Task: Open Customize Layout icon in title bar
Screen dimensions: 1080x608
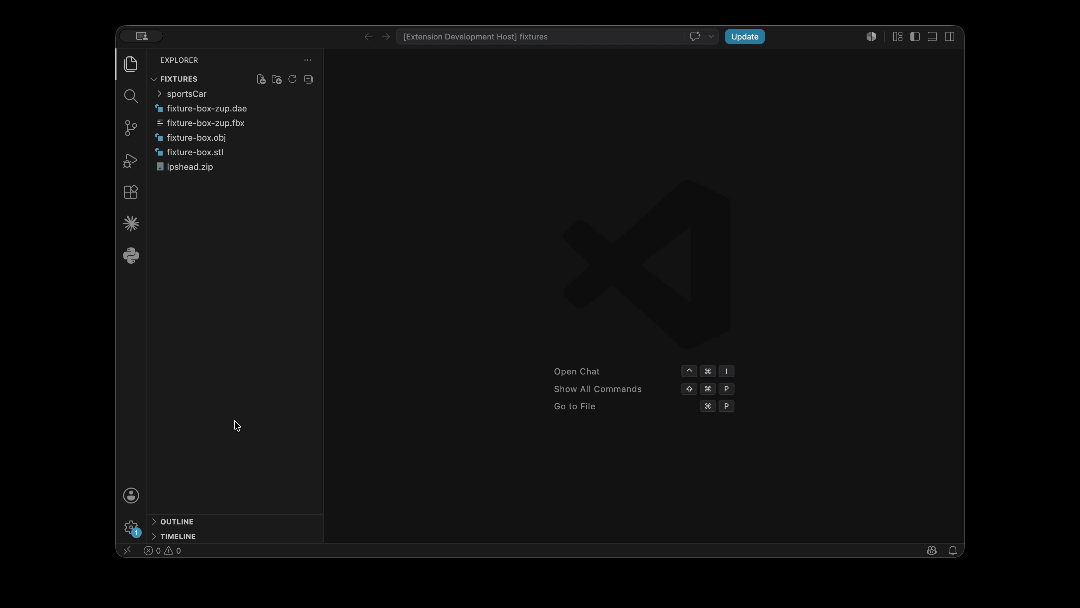Action: point(897,36)
